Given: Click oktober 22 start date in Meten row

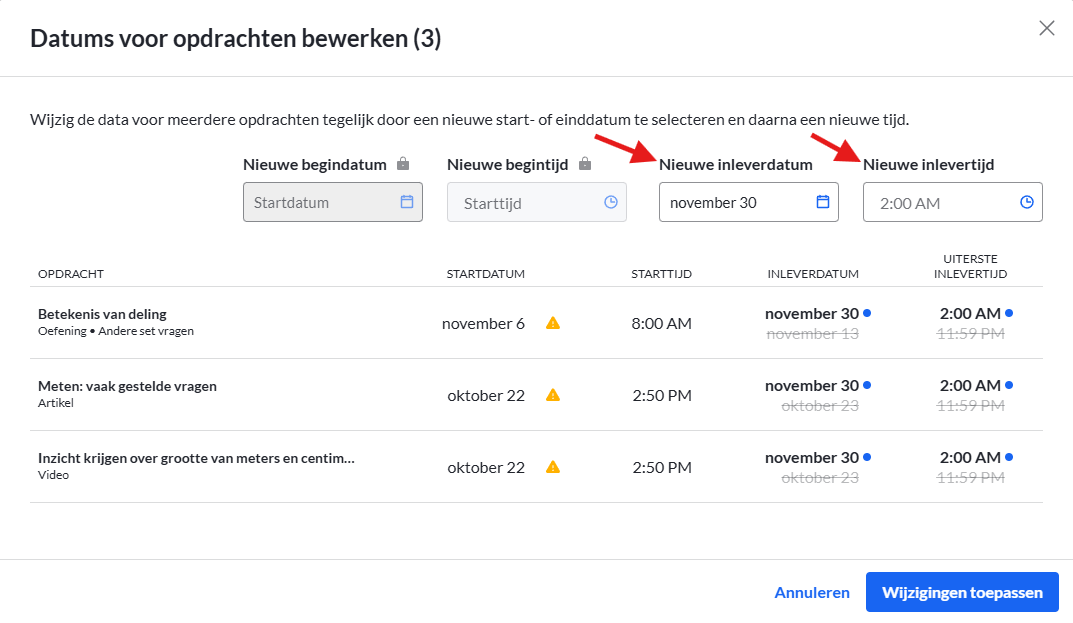Looking at the screenshot, I should pyautogui.click(x=486, y=395).
